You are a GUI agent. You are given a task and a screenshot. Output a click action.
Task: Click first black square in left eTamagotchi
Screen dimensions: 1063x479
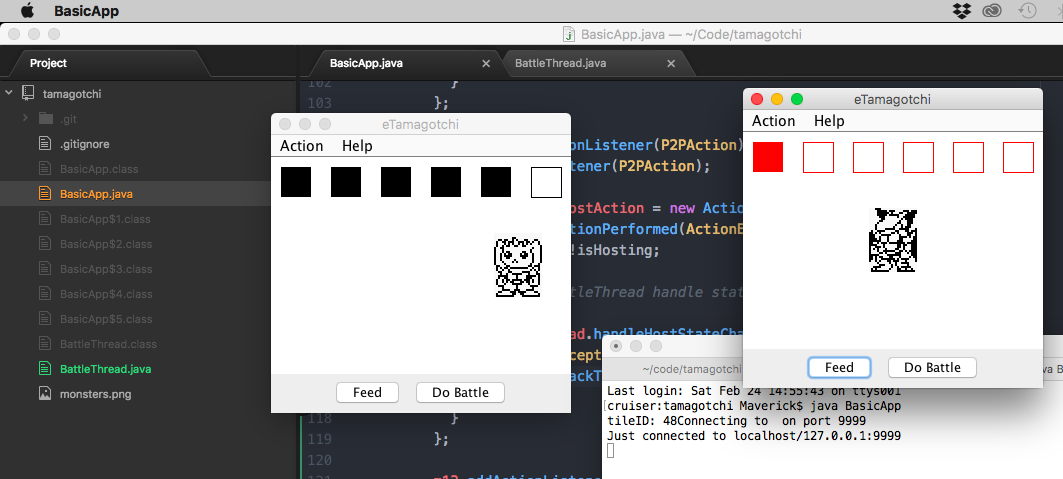coord(296,182)
